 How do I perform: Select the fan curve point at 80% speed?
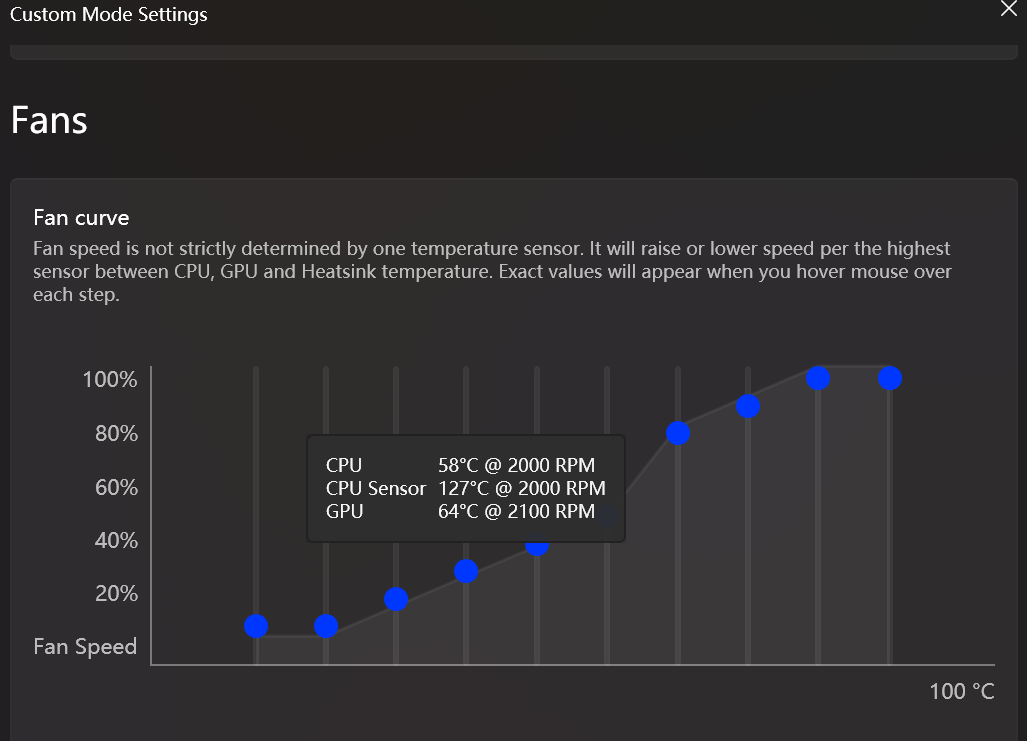click(678, 433)
